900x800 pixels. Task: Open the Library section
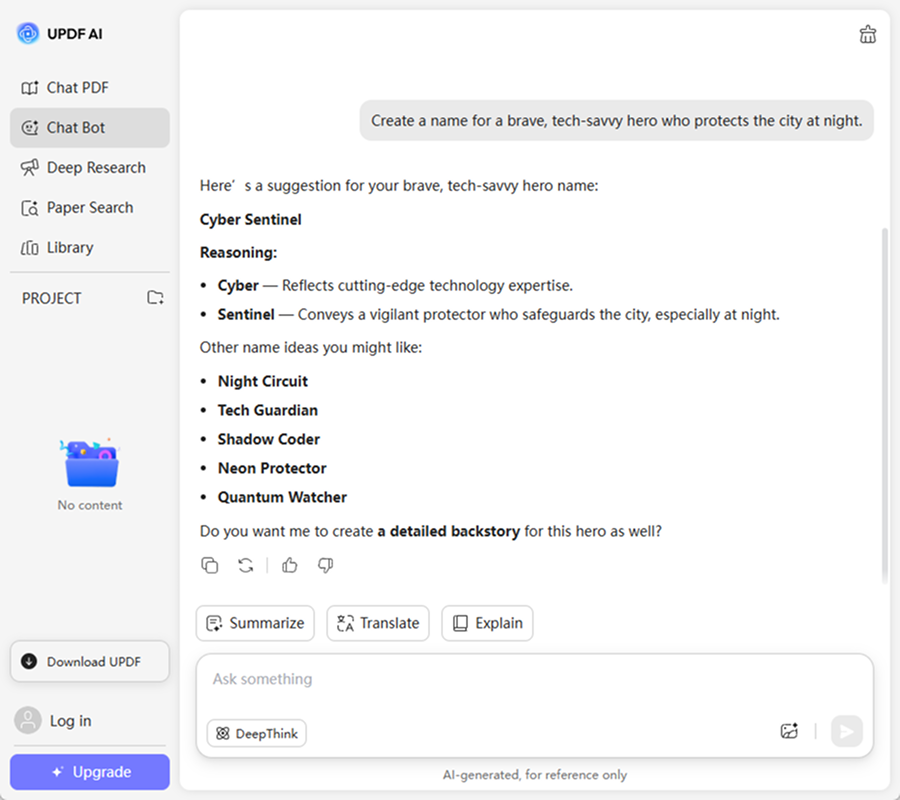pos(69,248)
